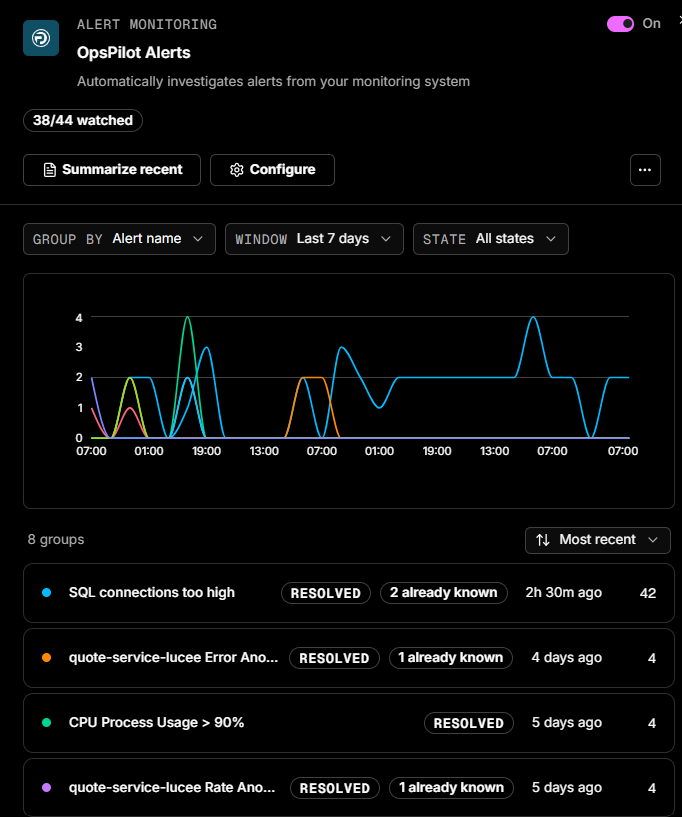Click the gear icon in Configure
This screenshot has height=817, width=682.
coord(237,170)
